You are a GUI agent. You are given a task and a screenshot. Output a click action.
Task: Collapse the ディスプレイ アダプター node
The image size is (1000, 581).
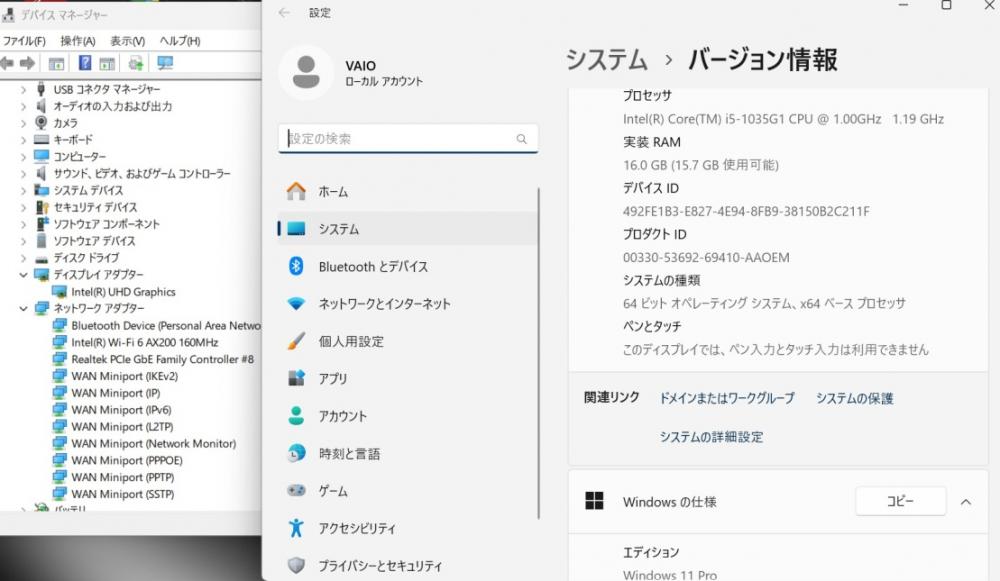click(24, 275)
